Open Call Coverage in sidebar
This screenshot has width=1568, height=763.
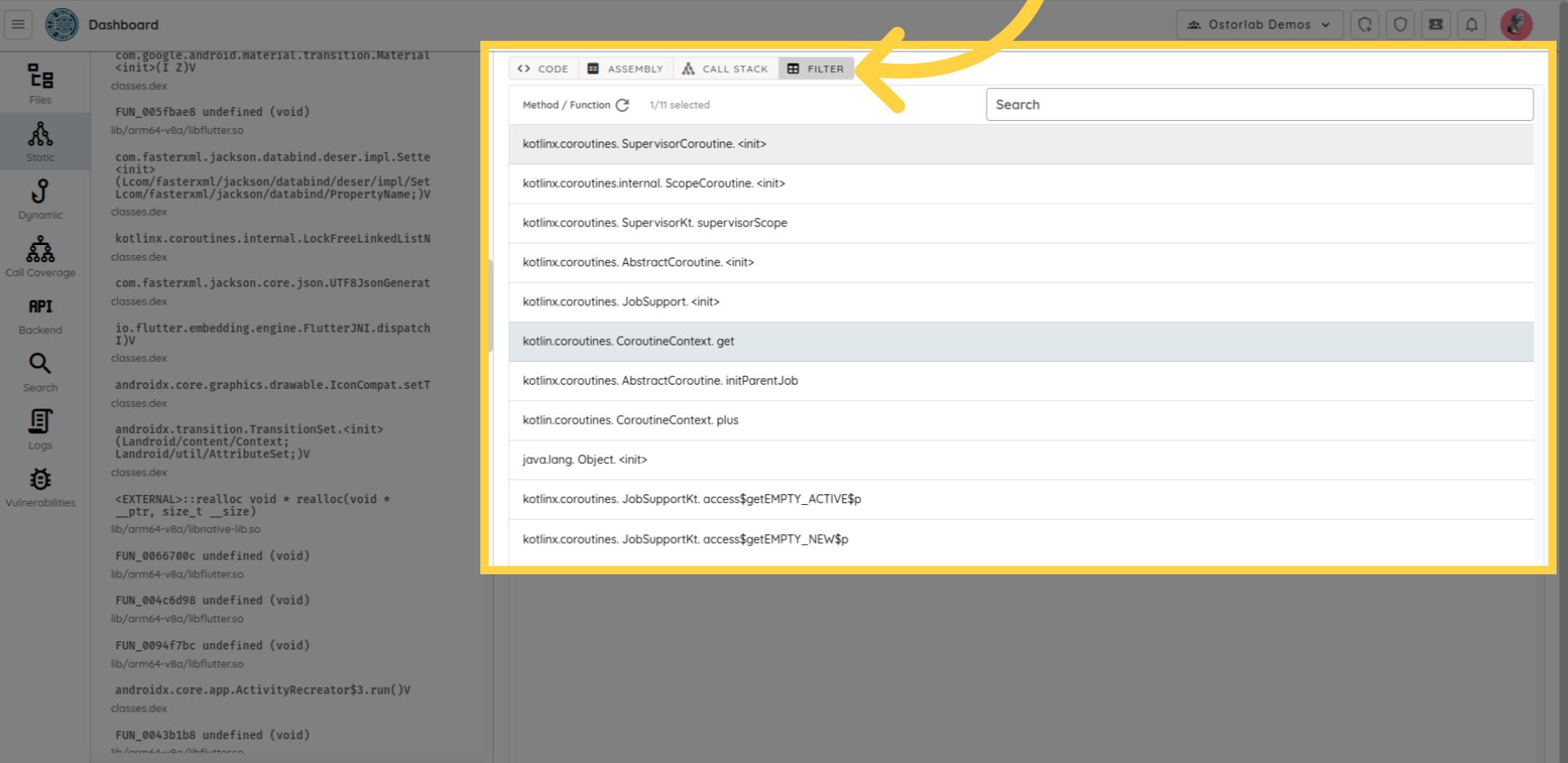40,257
